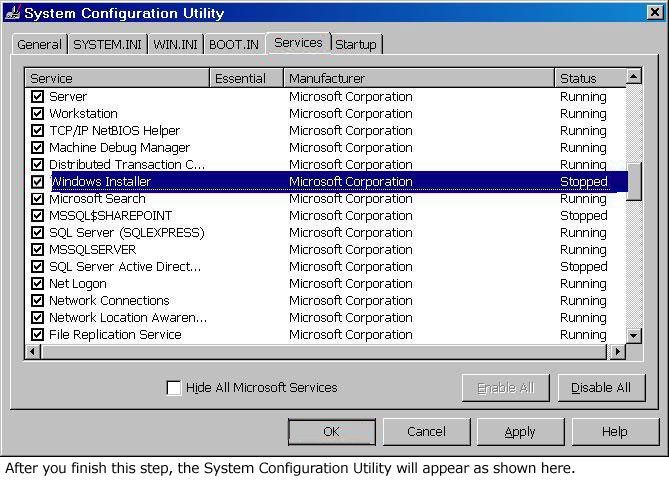Switch to the General tab

tap(40, 44)
